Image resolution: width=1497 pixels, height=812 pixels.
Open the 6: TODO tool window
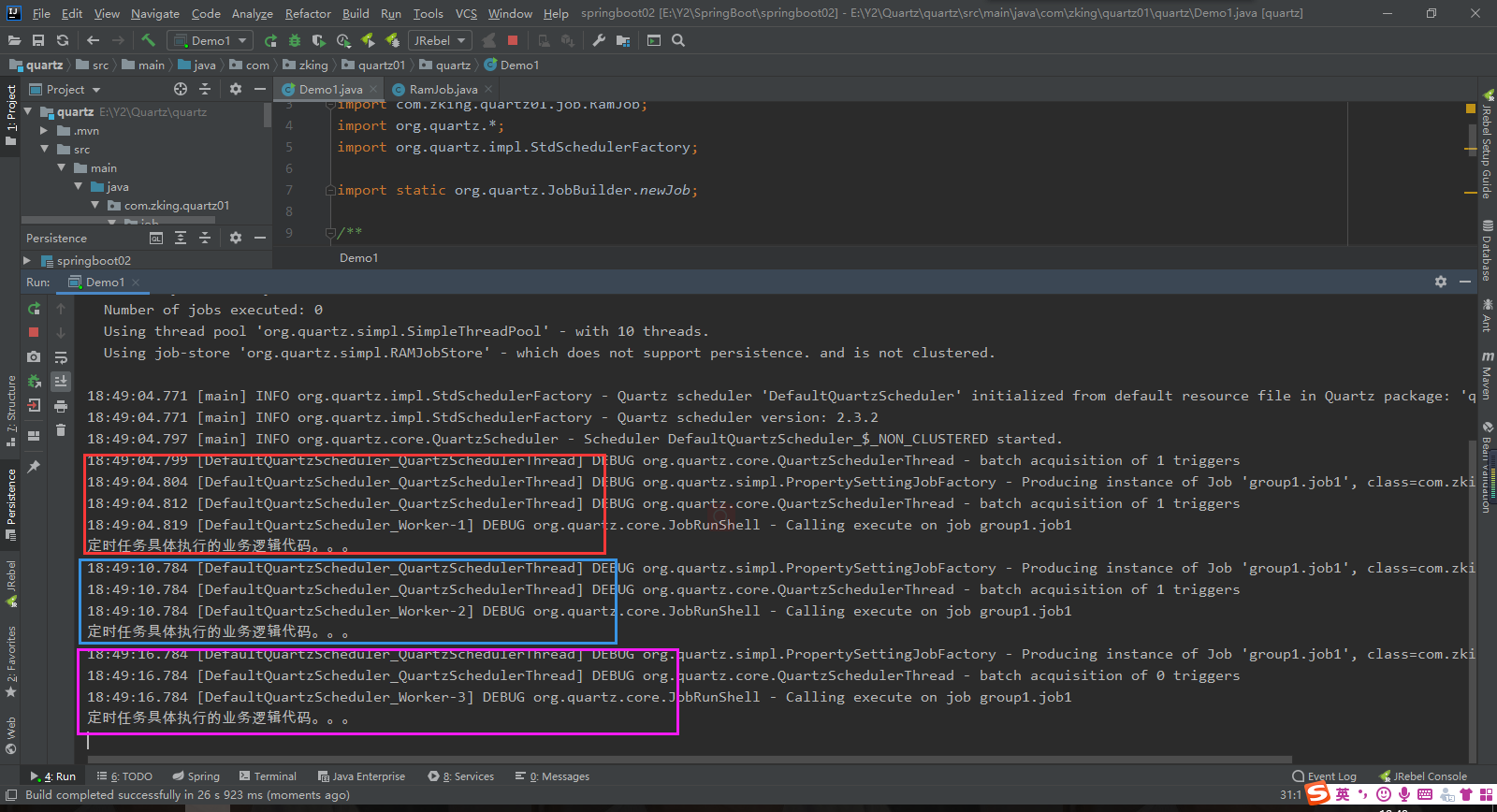124,776
